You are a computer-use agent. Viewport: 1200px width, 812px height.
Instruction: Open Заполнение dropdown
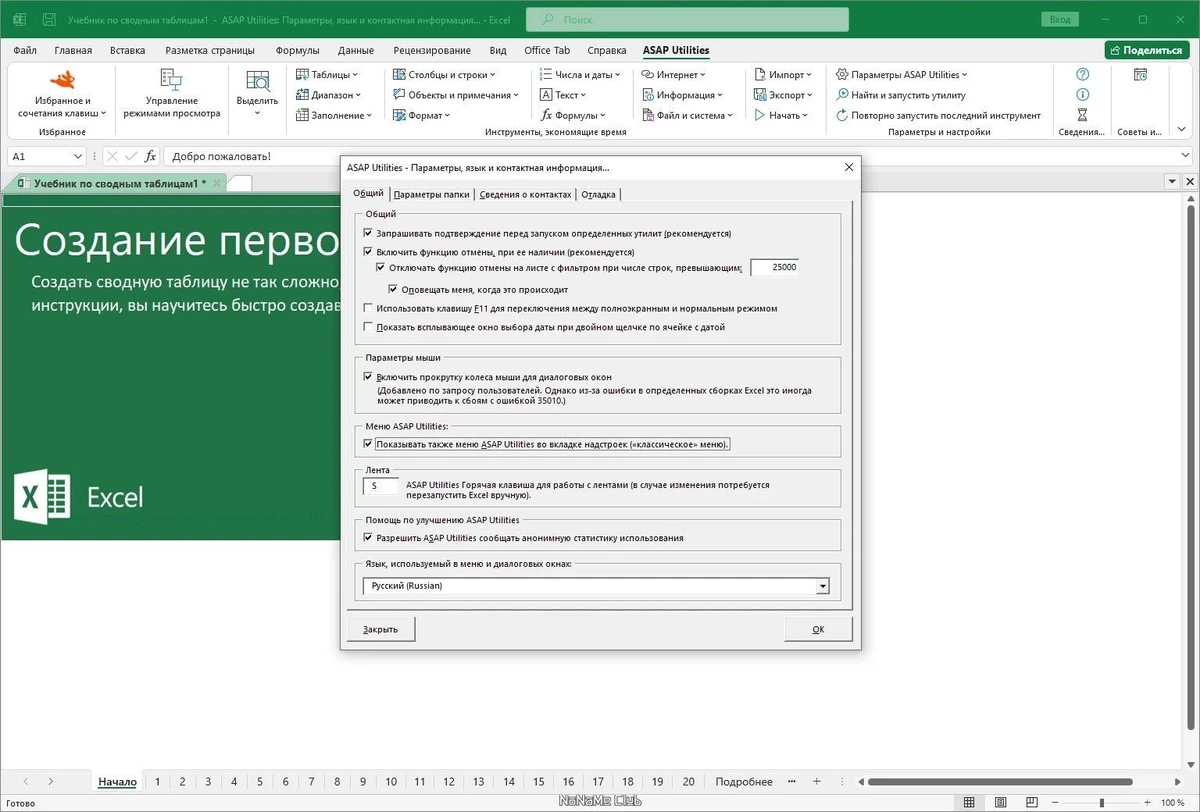tap(334, 115)
